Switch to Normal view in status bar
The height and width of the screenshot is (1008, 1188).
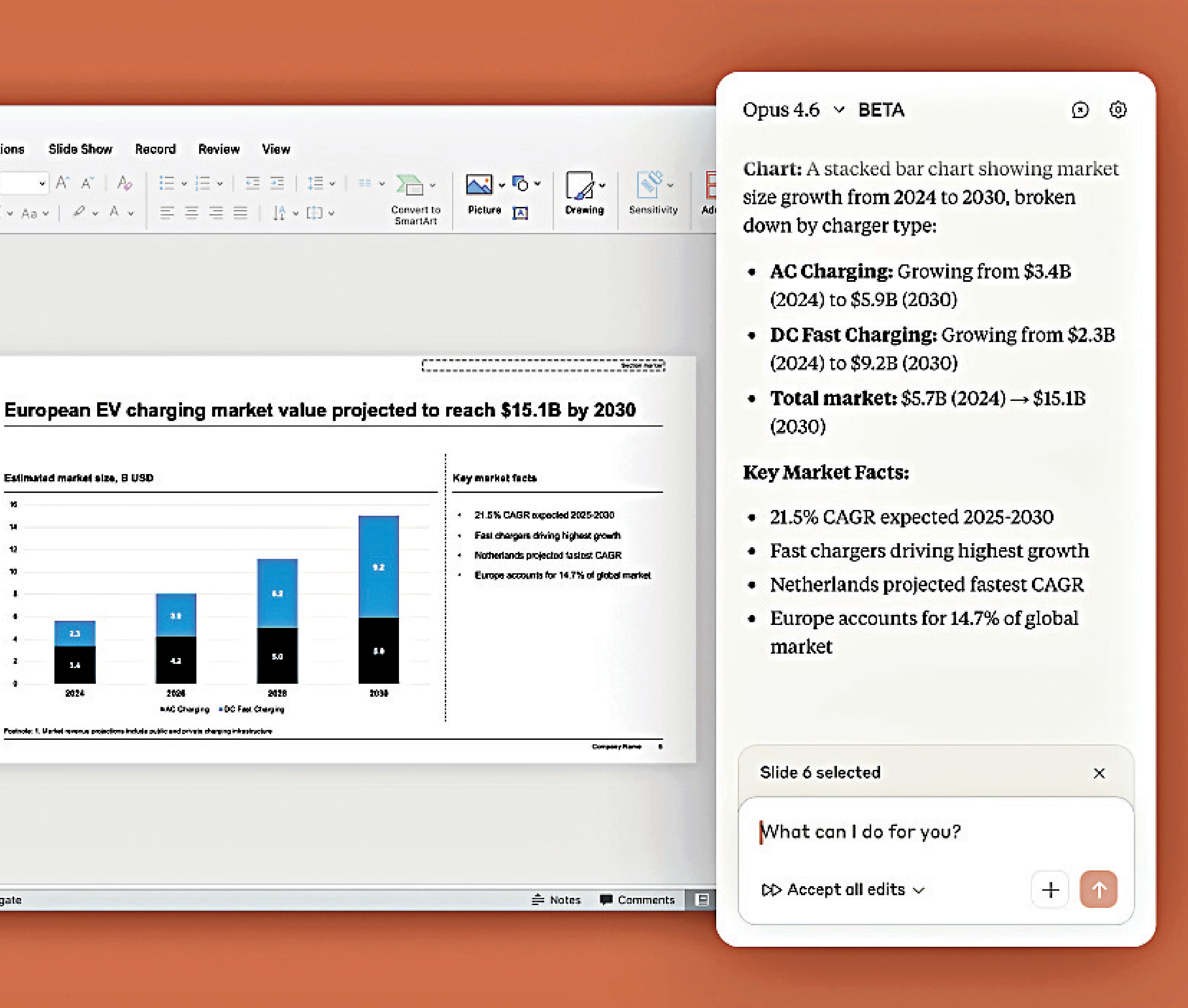click(702, 900)
